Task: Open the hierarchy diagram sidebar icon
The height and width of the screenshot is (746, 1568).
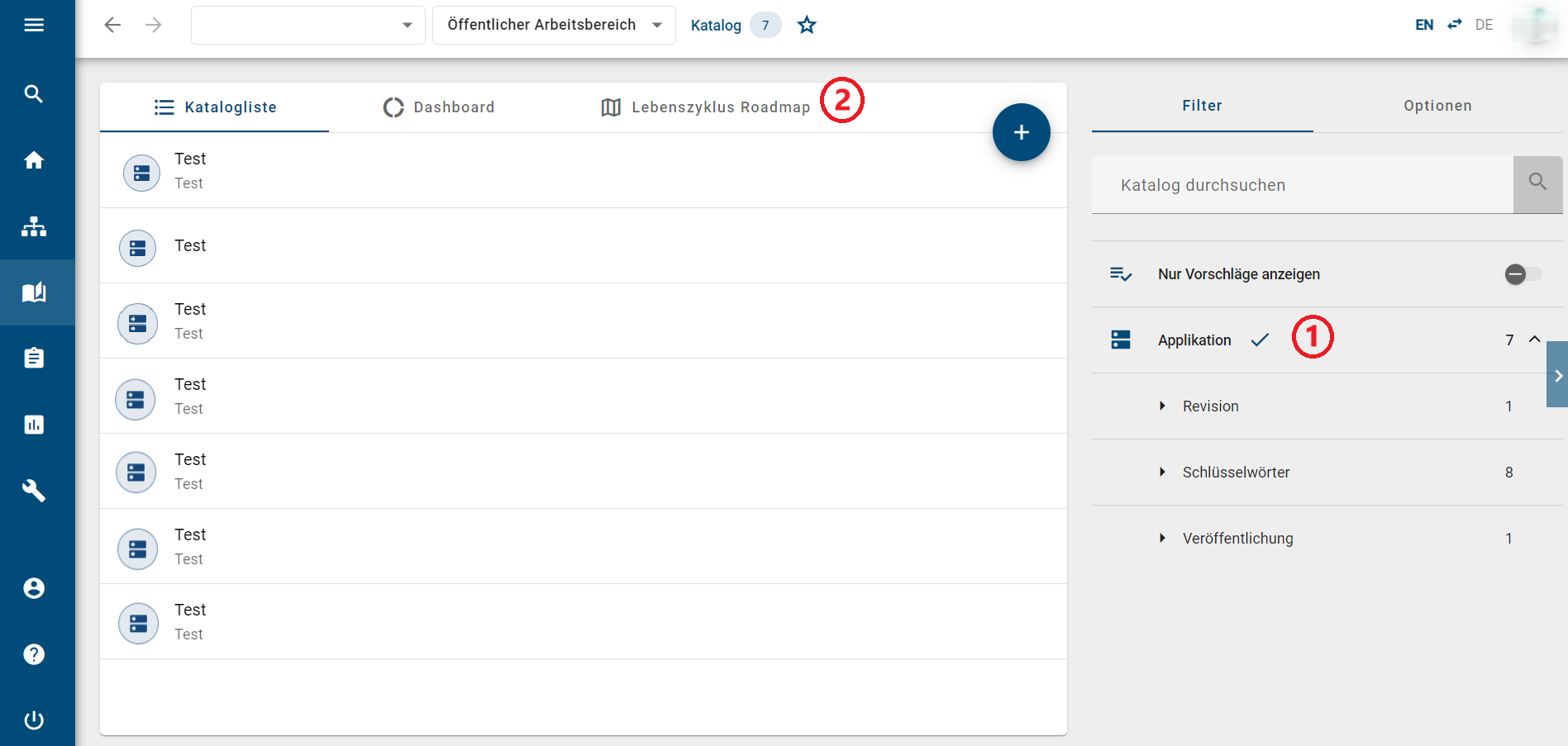Action: [34, 226]
